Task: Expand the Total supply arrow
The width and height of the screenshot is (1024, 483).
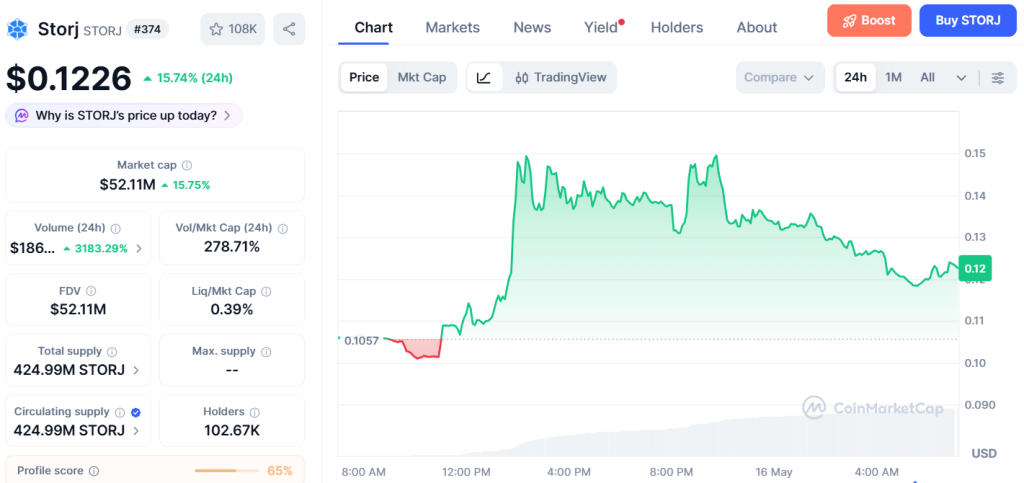Action: 136,370
